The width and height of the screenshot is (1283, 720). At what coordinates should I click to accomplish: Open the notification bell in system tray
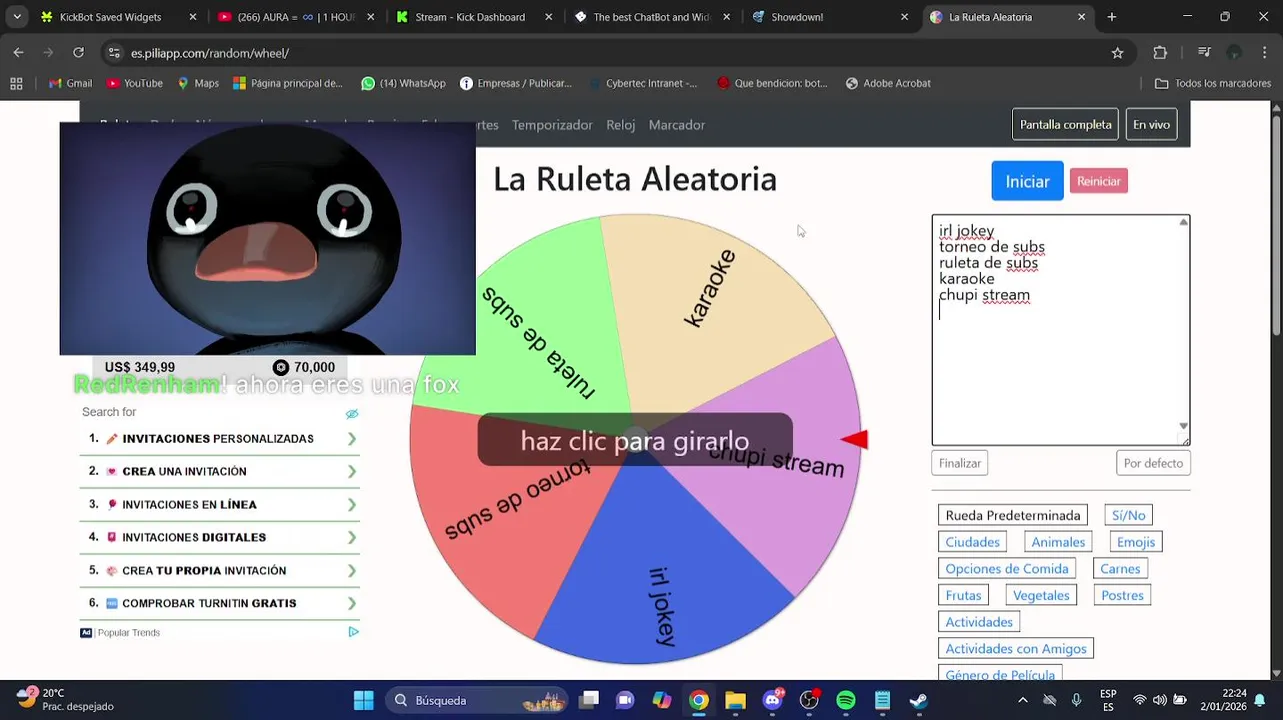click(x=1260, y=700)
